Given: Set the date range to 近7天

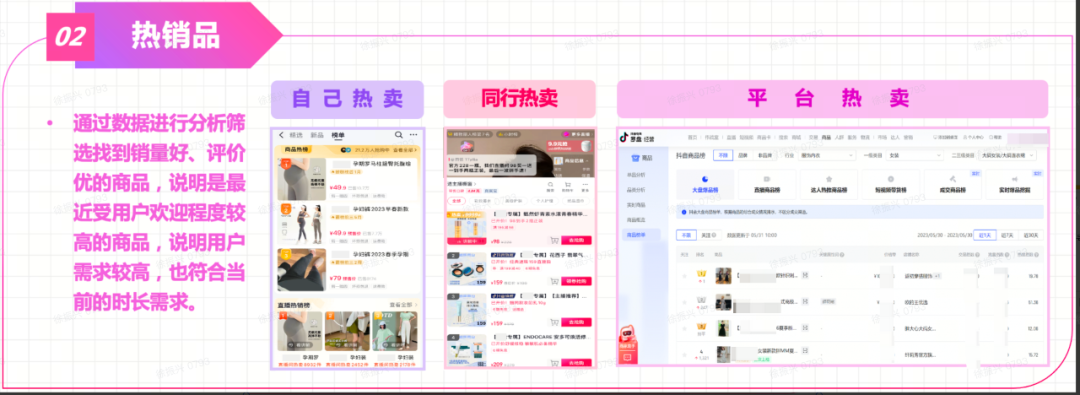Looking at the screenshot, I should 1009,235.
